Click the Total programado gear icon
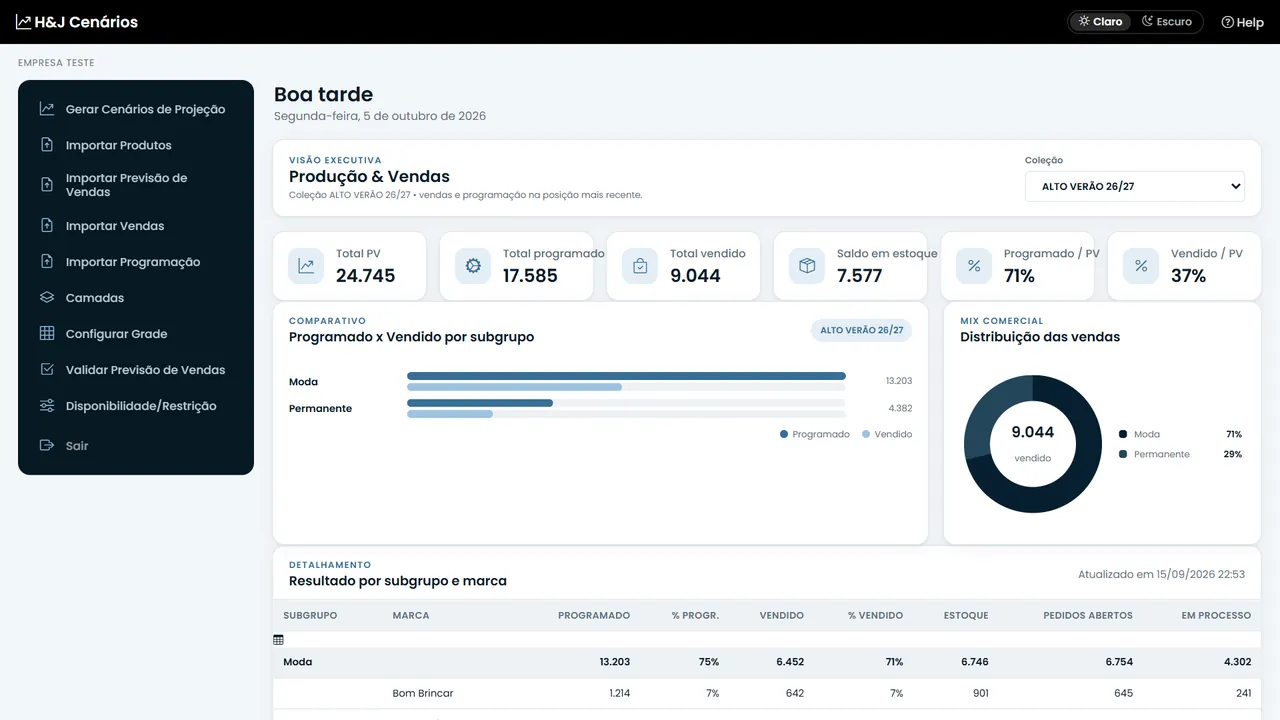The image size is (1280, 720). click(473, 266)
